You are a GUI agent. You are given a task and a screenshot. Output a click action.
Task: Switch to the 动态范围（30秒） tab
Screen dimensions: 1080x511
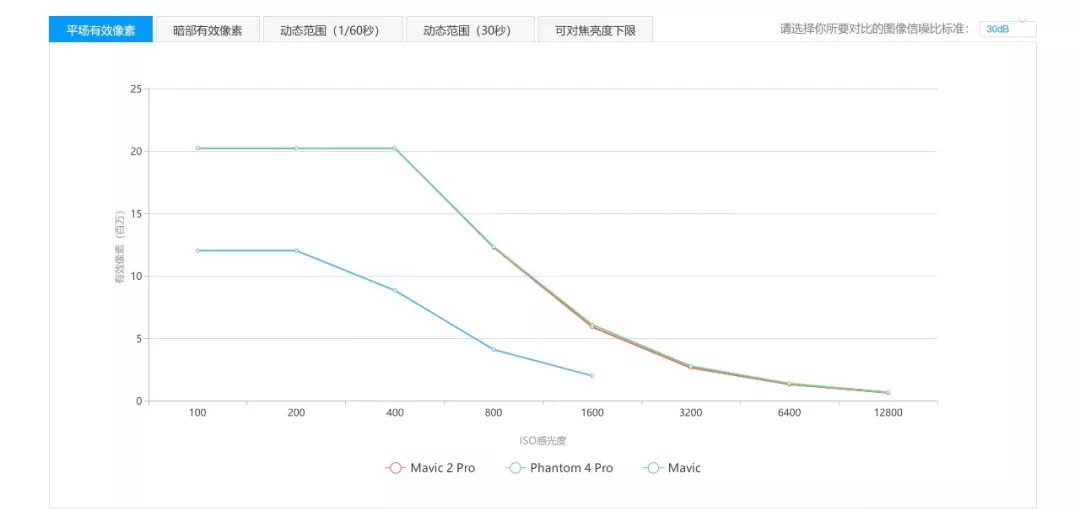(467, 30)
